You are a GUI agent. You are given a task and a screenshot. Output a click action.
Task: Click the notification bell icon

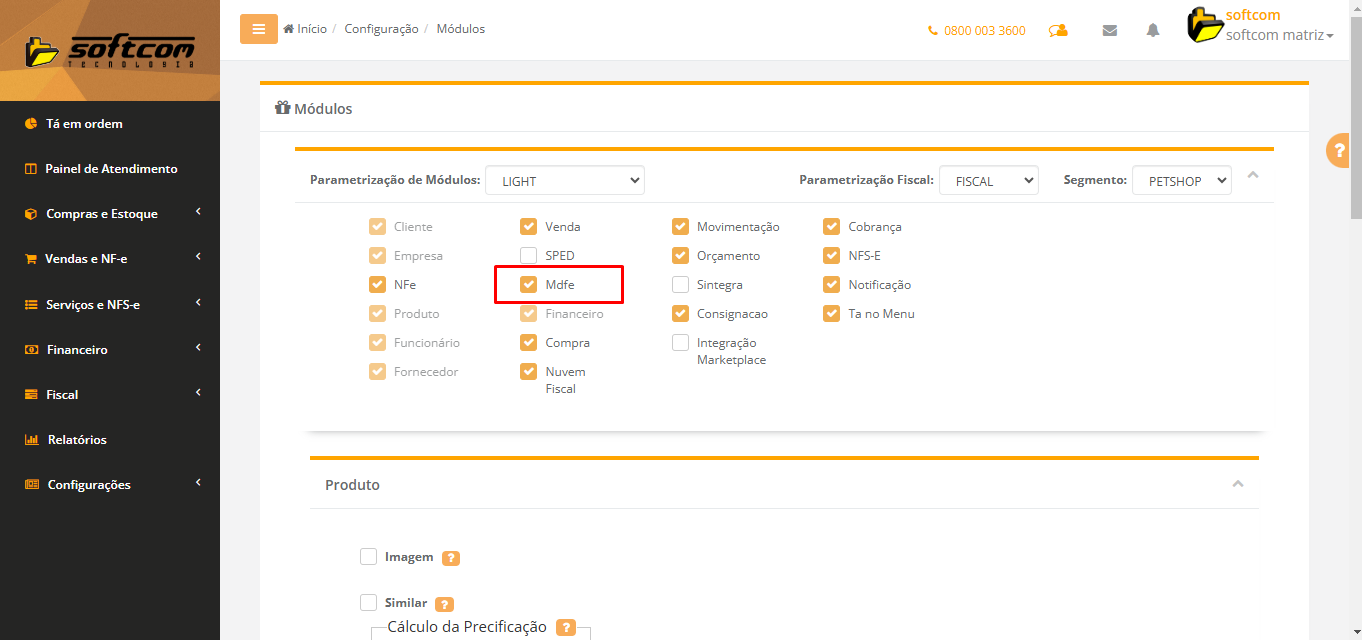pyautogui.click(x=1153, y=30)
